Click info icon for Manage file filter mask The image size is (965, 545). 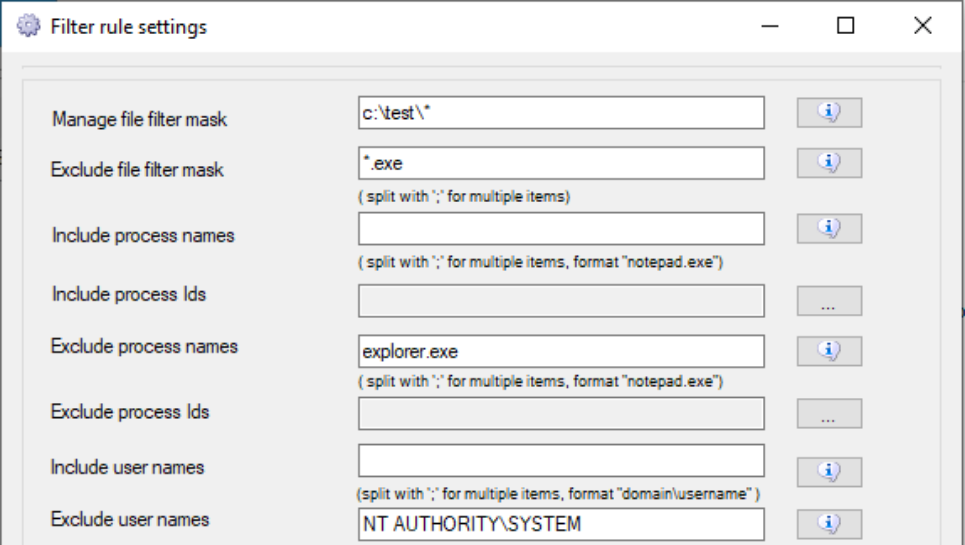[x=829, y=113]
